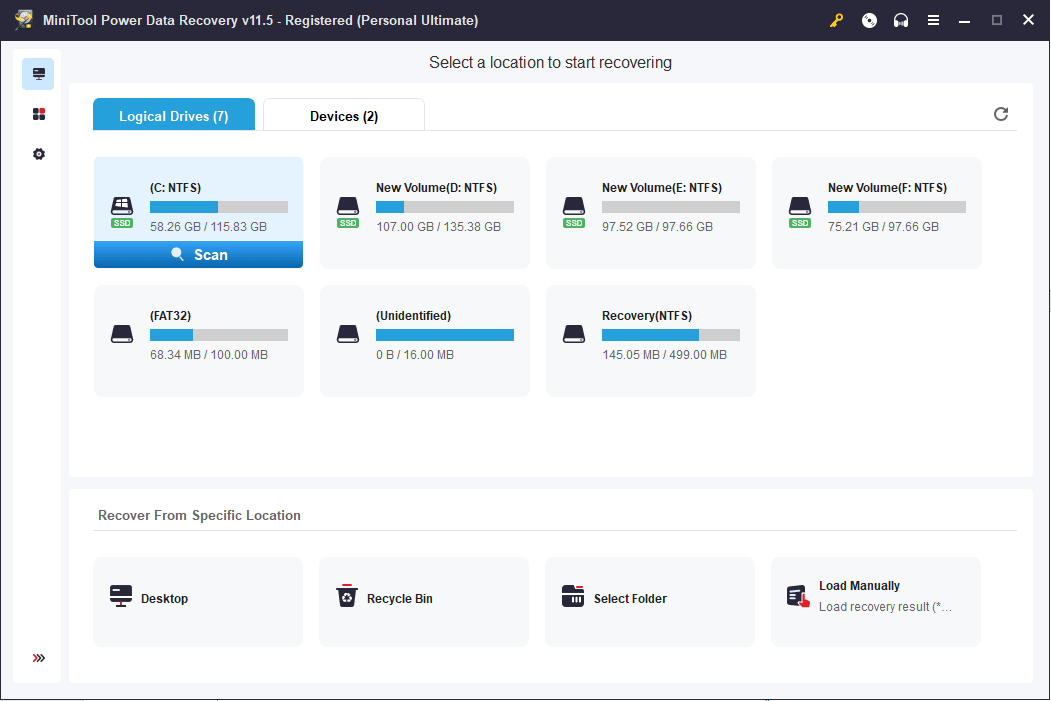The height and width of the screenshot is (701, 1051).
Task: Click the E: drive usage bar
Action: pyautogui.click(x=671, y=207)
